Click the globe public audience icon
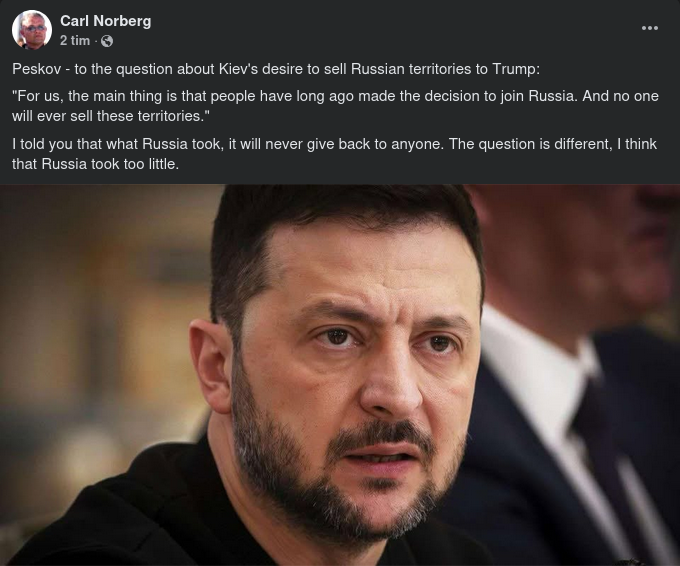 (x=107, y=41)
